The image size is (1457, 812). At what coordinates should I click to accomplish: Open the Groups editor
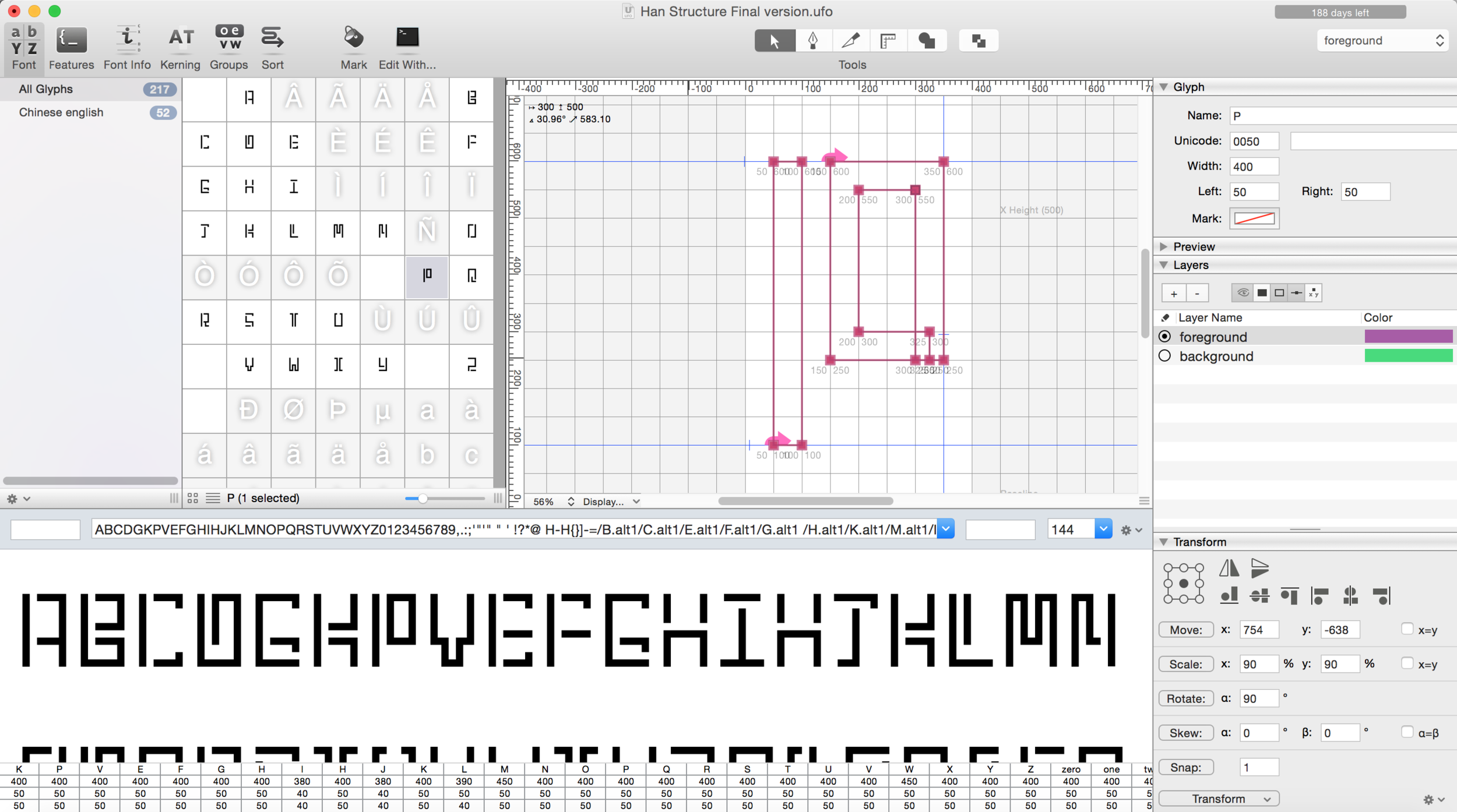click(228, 48)
